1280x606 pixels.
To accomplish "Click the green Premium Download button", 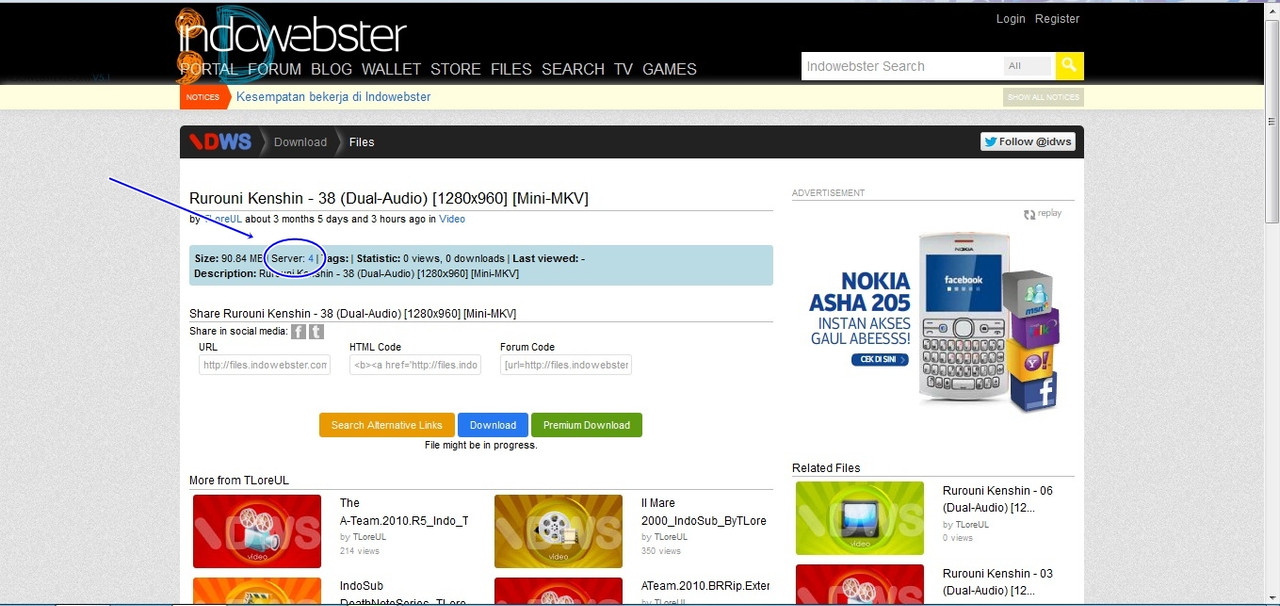I will pyautogui.click(x=586, y=425).
